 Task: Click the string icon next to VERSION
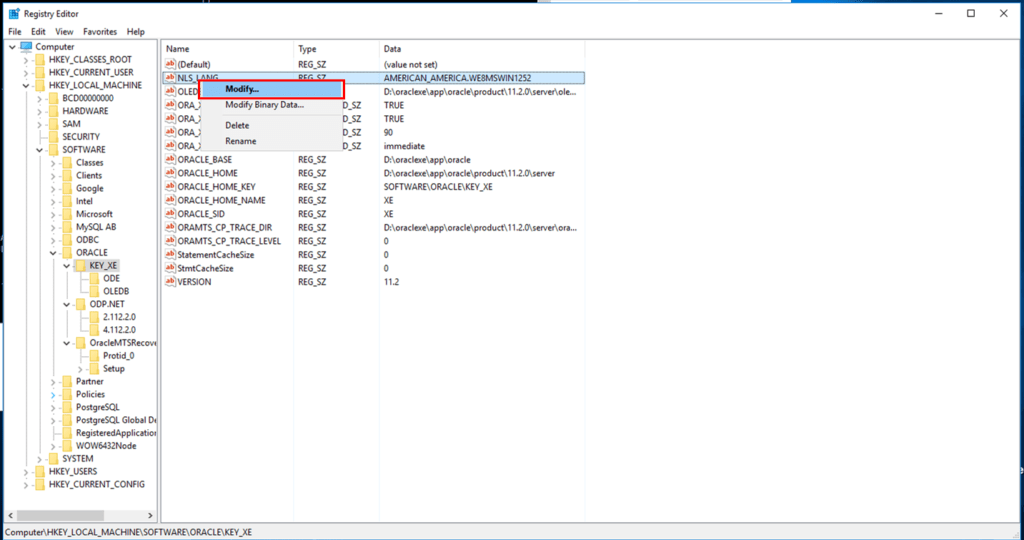(x=170, y=282)
